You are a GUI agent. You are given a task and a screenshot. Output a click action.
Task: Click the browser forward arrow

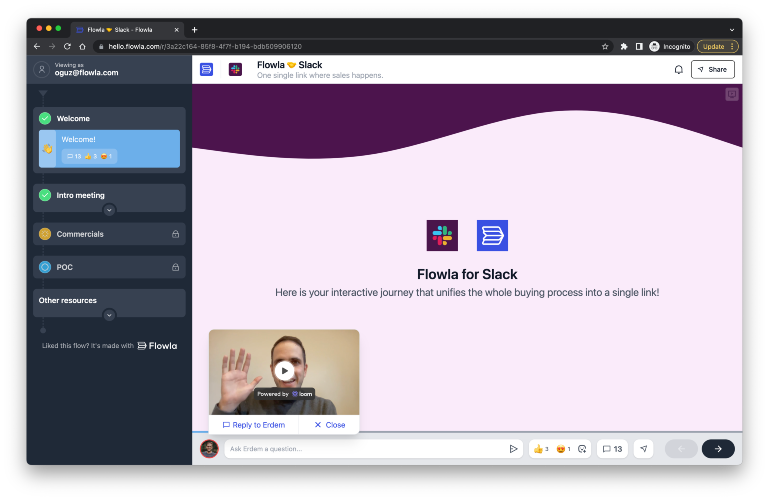pos(52,47)
